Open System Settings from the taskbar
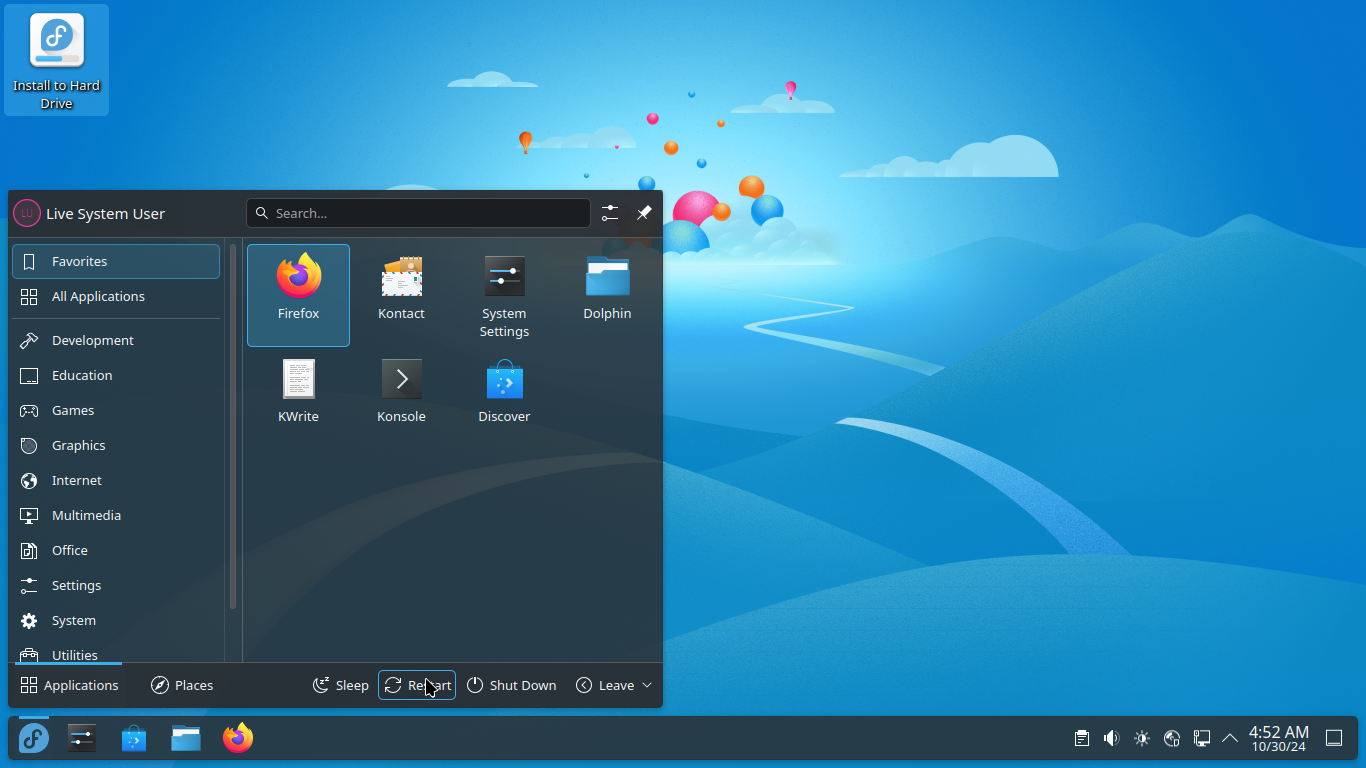The image size is (1366, 768). pyautogui.click(x=82, y=739)
